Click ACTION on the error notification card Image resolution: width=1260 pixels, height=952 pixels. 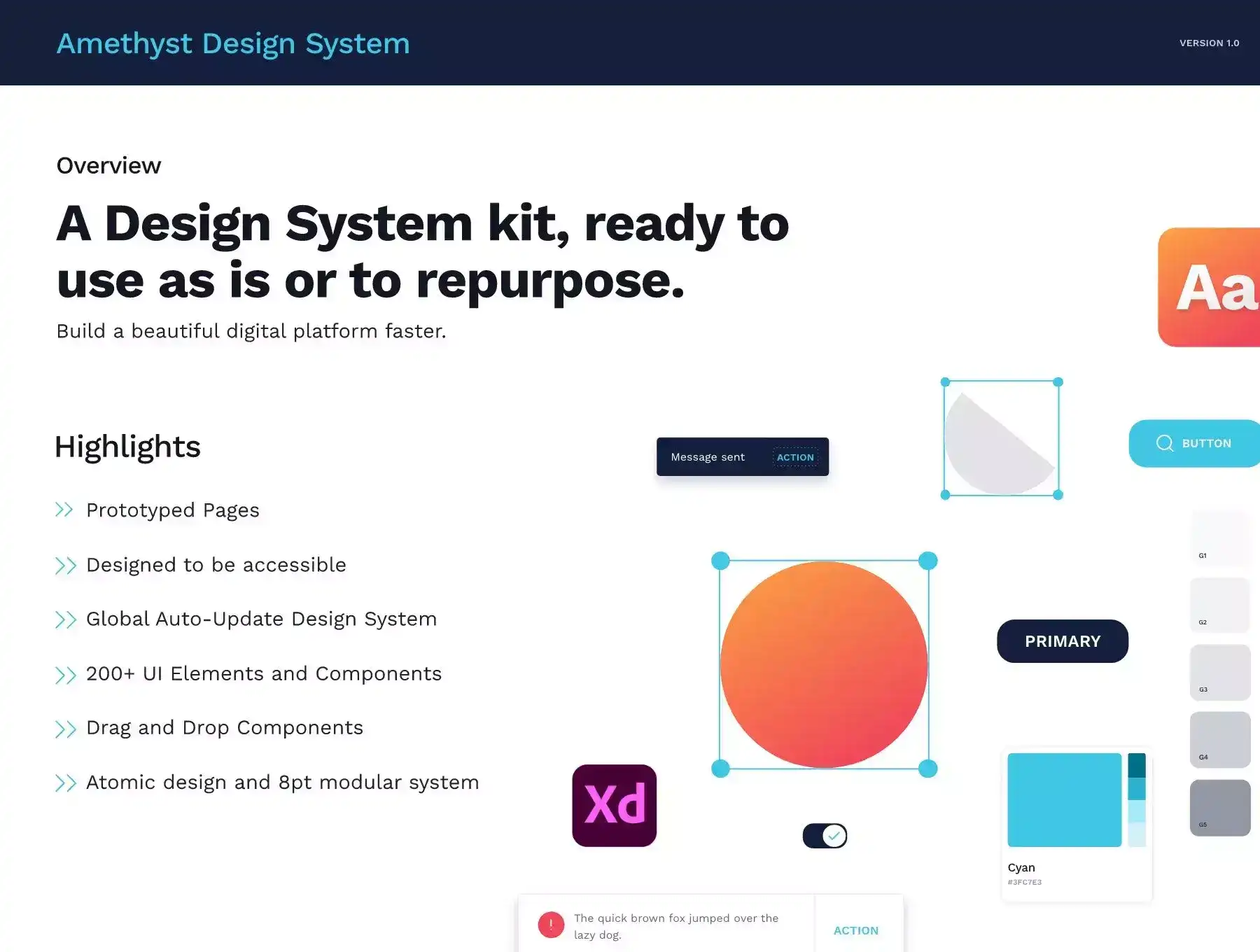click(855, 930)
